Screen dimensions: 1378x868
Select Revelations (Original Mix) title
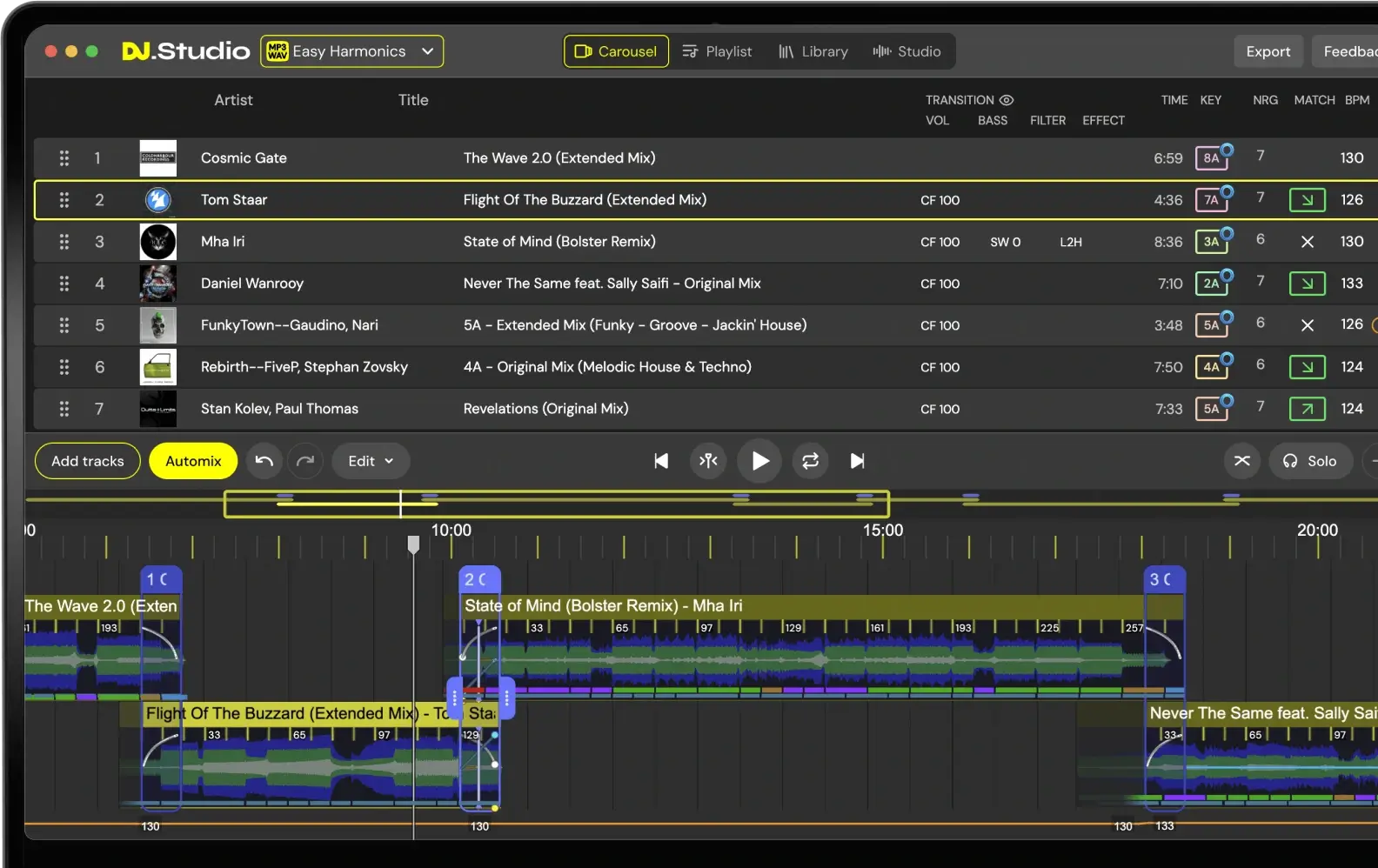[x=545, y=408]
